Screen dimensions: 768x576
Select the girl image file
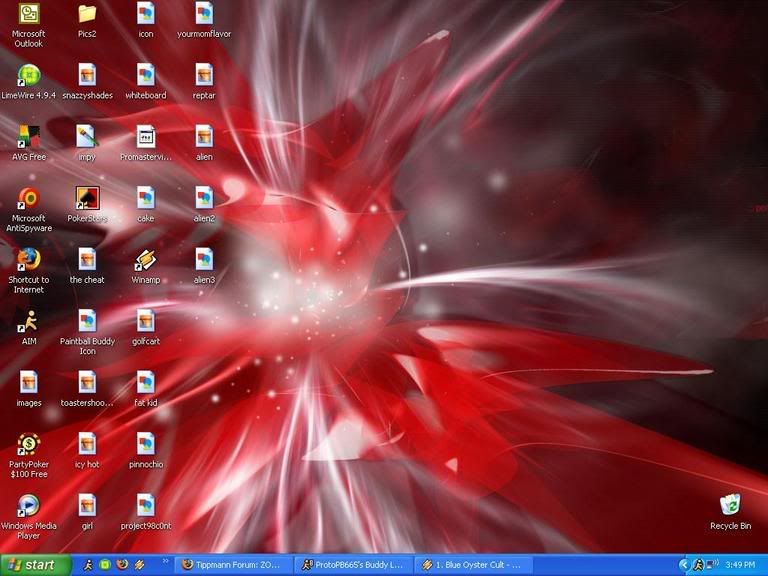[87, 506]
